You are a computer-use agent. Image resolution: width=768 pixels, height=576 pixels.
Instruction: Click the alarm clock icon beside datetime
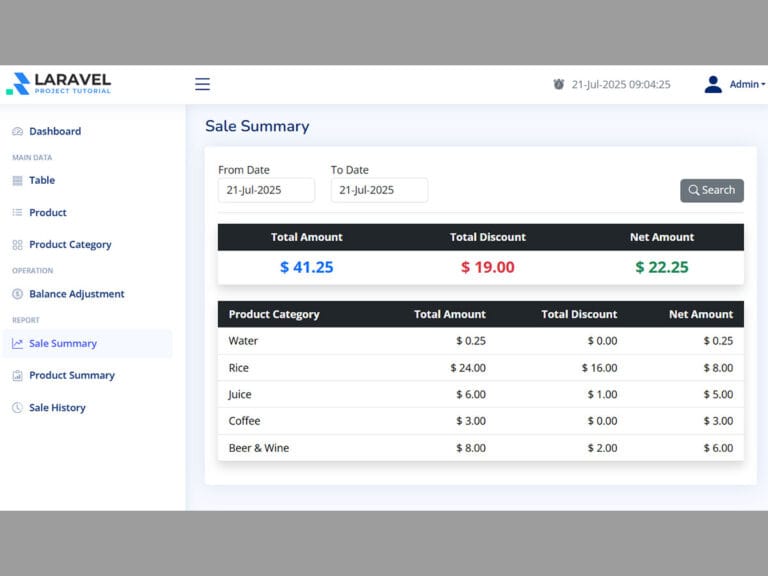point(559,85)
